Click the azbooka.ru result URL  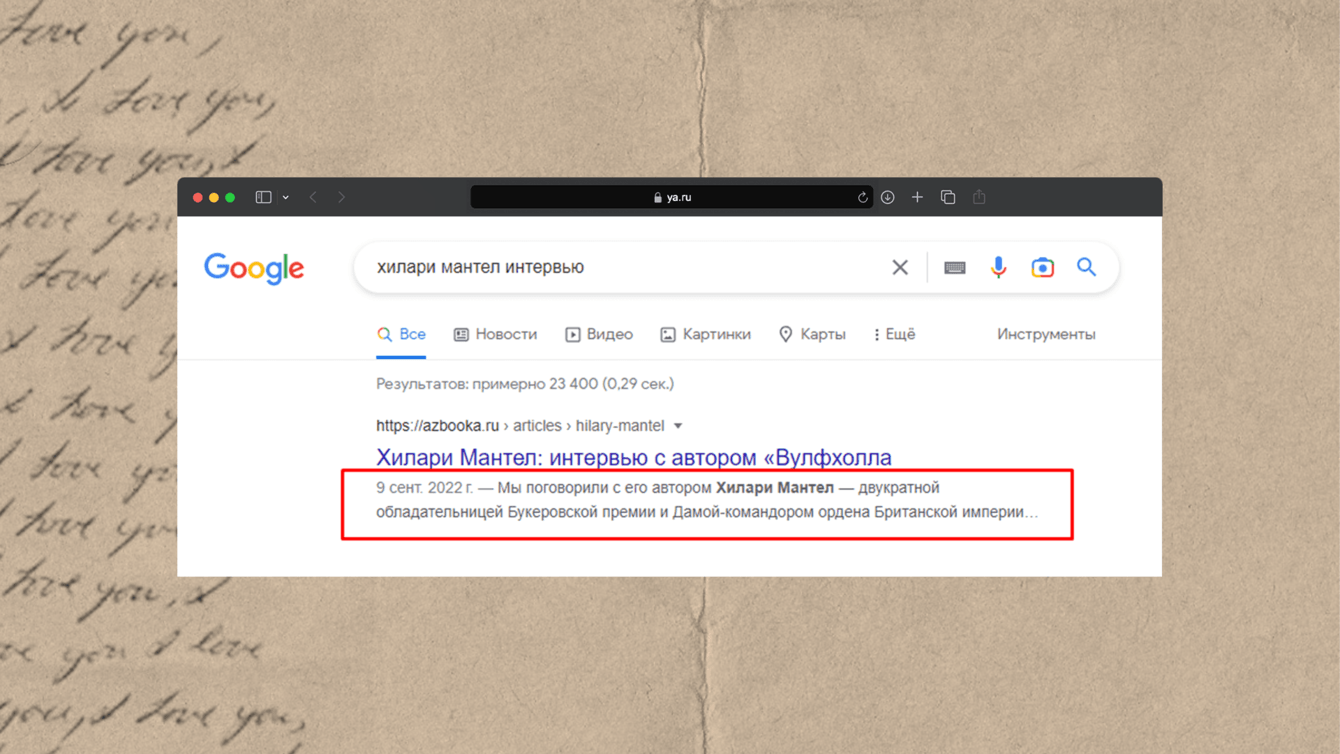click(520, 426)
